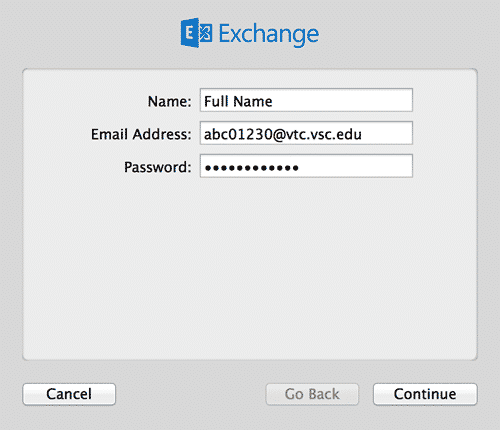
Task: Click blank space after Full Name text
Action: pyautogui.click(x=342, y=100)
